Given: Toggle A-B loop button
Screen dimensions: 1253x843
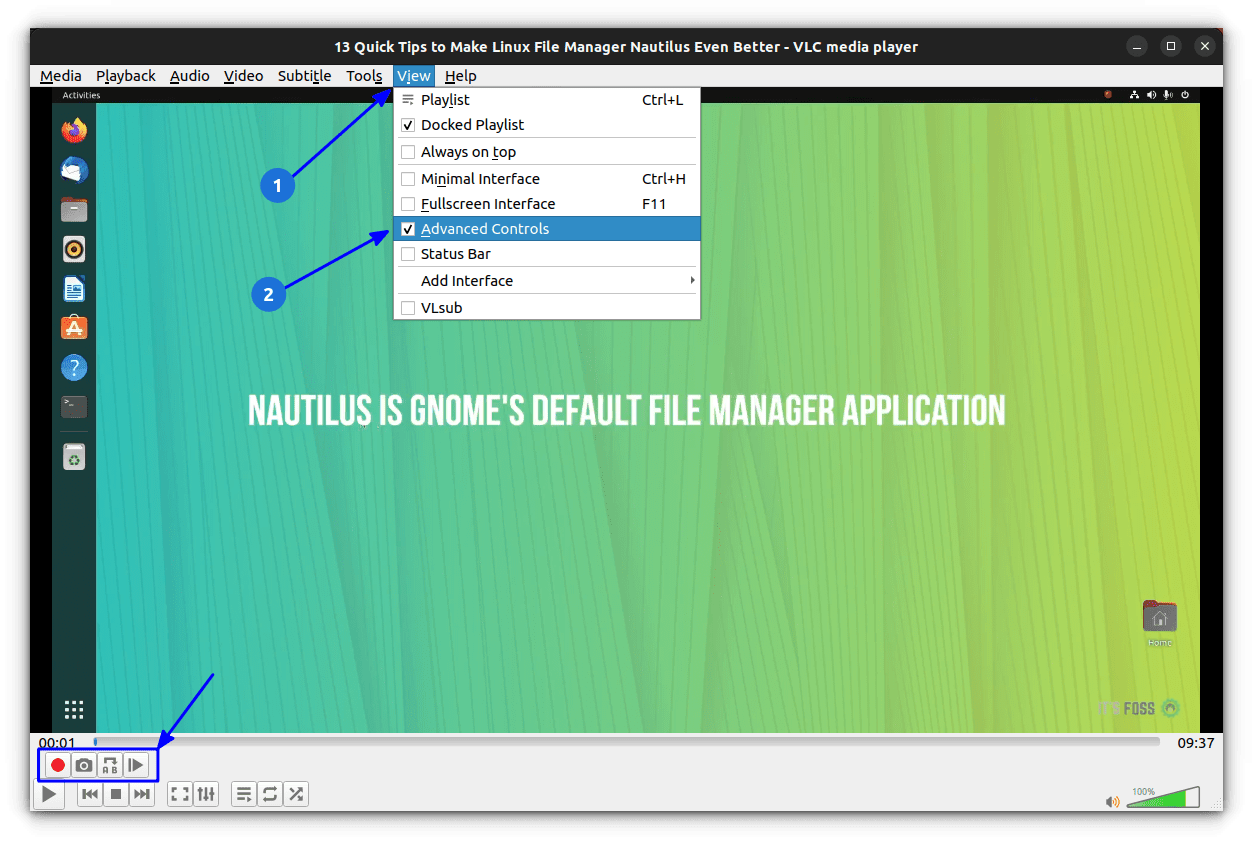Looking at the screenshot, I should [110, 766].
